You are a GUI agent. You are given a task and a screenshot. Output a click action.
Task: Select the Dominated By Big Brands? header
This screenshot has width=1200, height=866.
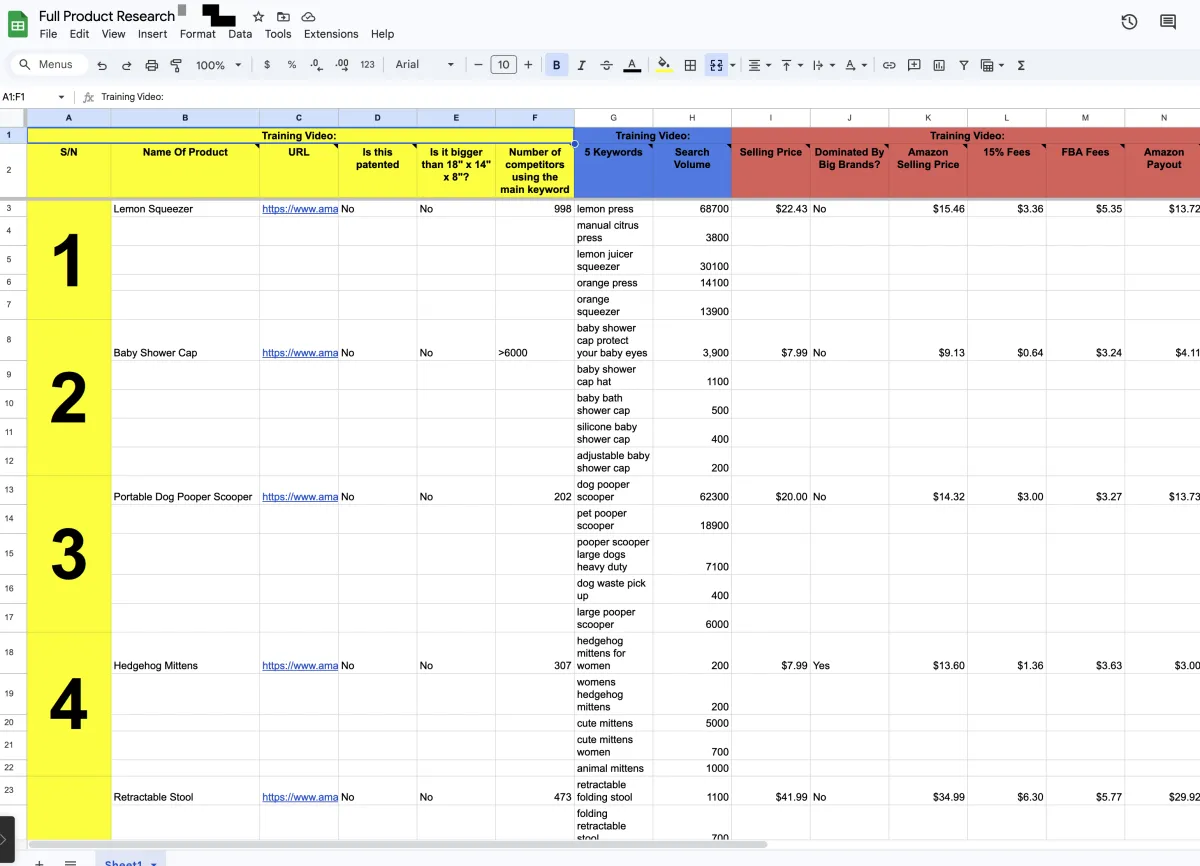pyautogui.click(x=849, y=170)
